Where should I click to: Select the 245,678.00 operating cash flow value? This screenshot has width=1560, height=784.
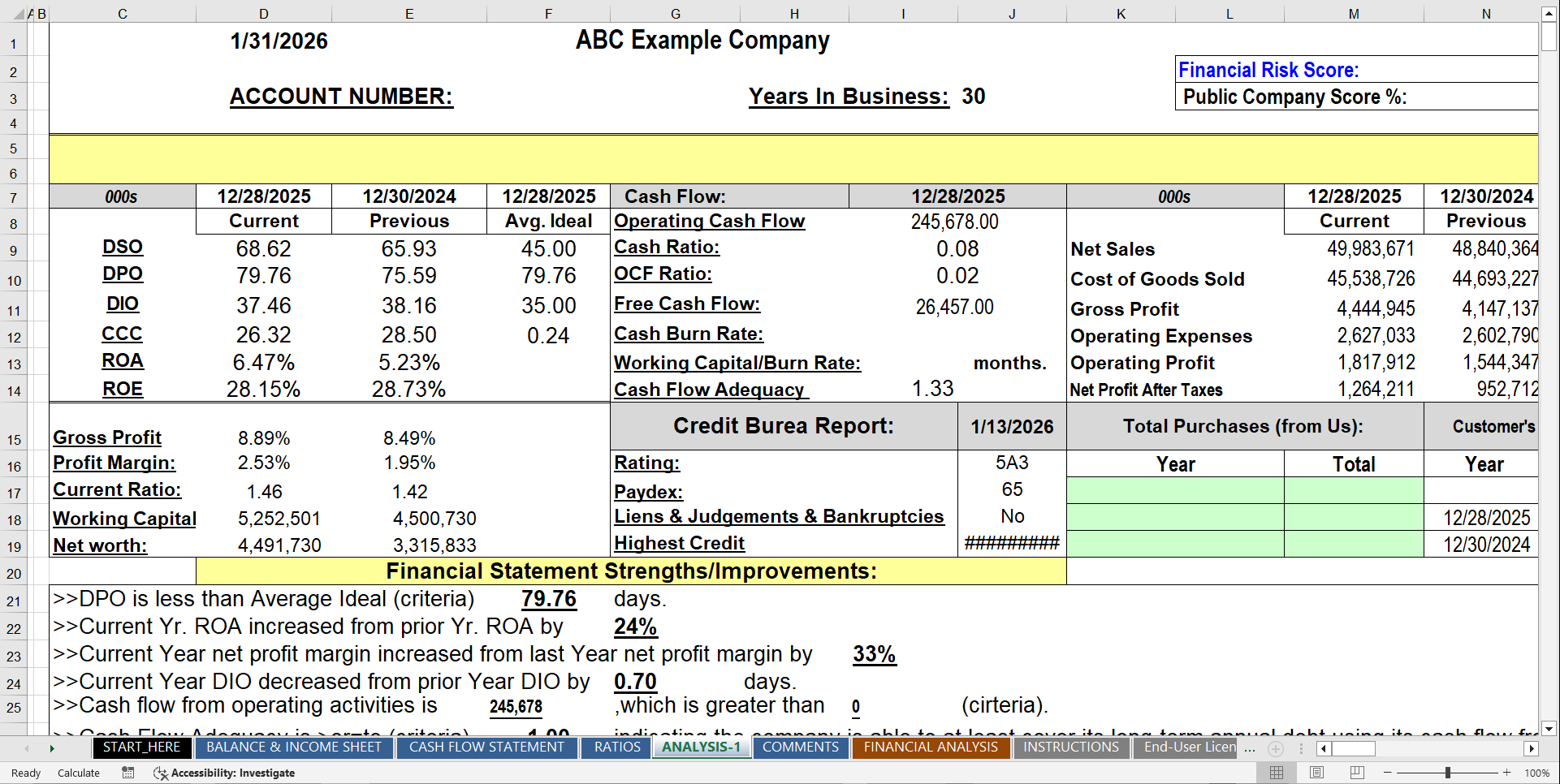click(x=955, y=222)
